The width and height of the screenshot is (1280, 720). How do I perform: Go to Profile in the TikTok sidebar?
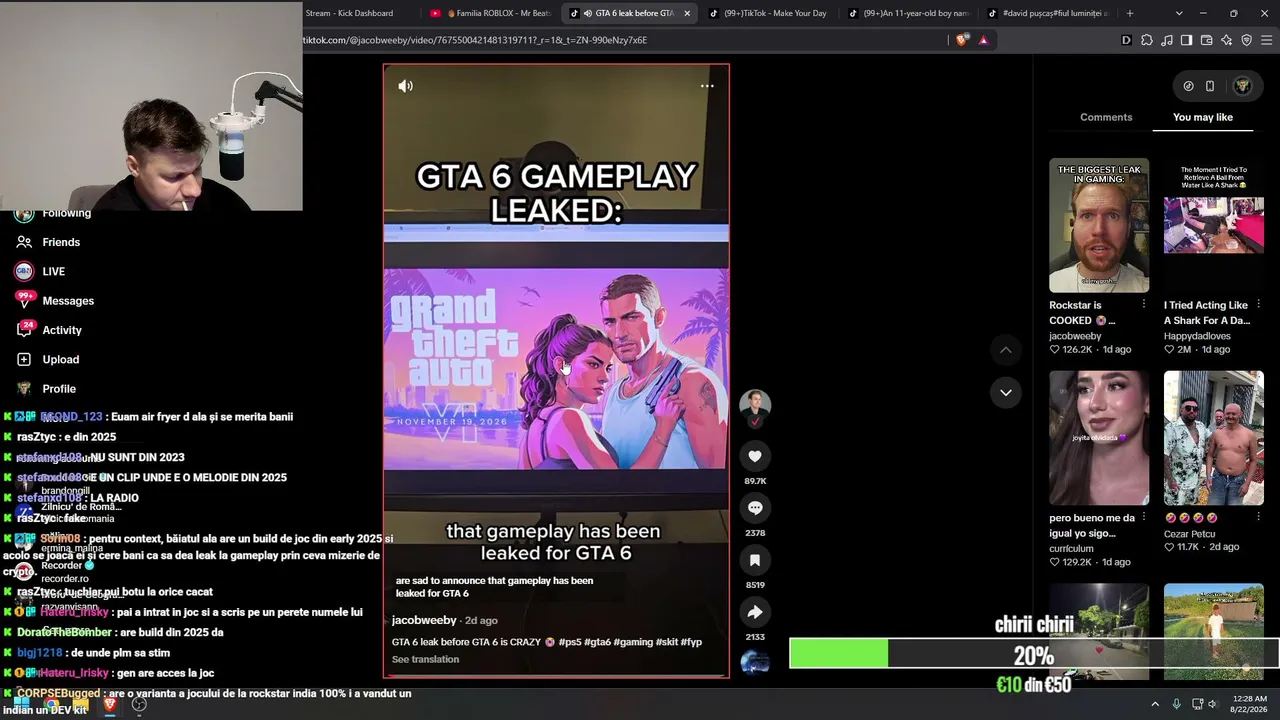(46, 389)
